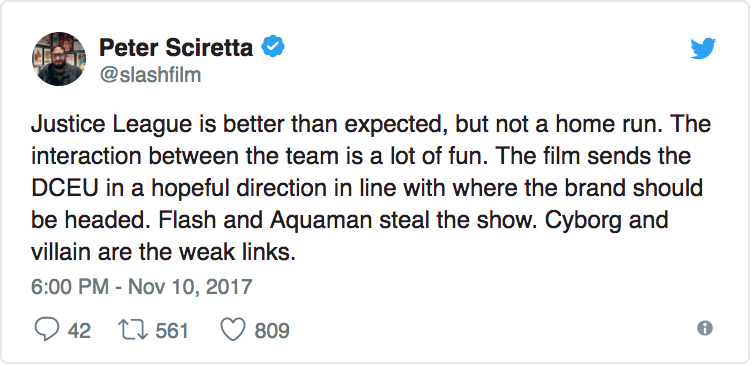Click the blue verified badge

pos(273,46)
